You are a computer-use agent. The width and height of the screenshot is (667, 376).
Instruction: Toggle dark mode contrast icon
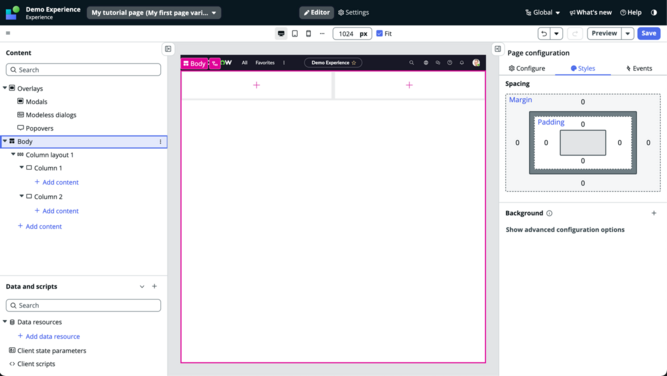[654, 12]
